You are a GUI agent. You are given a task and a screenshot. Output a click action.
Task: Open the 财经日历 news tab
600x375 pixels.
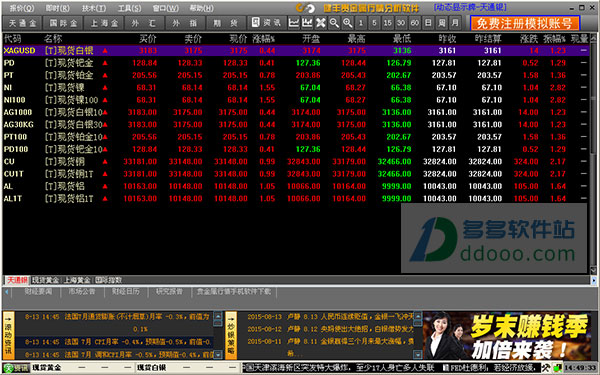point(126,292)
